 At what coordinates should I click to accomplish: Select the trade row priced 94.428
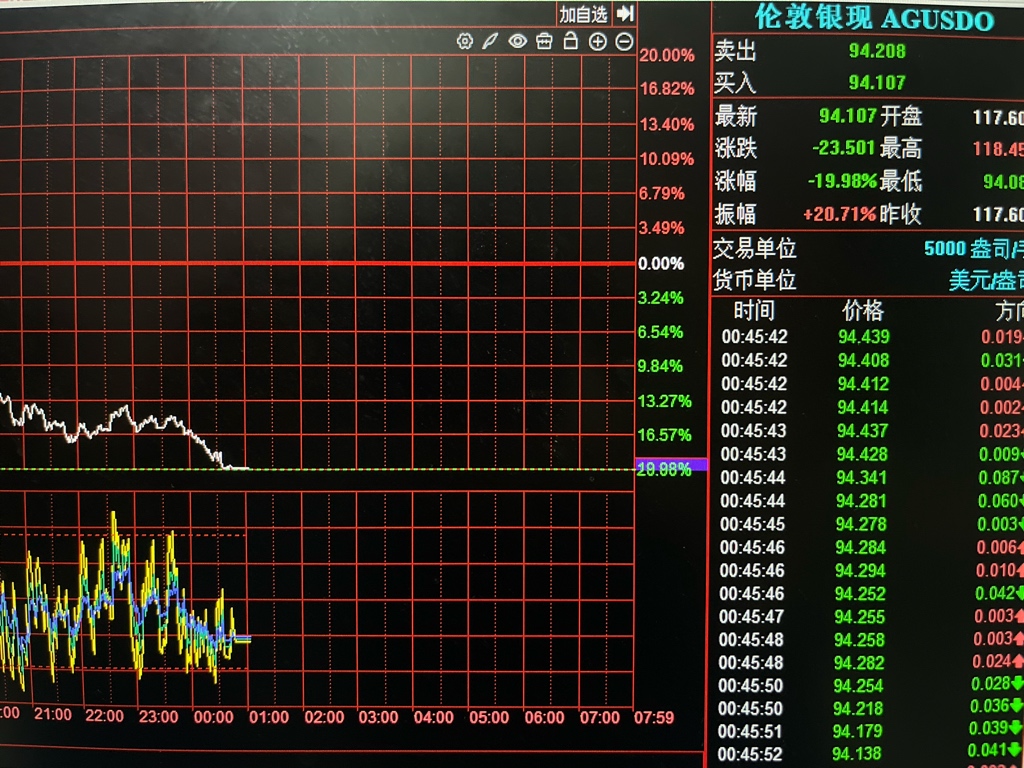point(872,454)
